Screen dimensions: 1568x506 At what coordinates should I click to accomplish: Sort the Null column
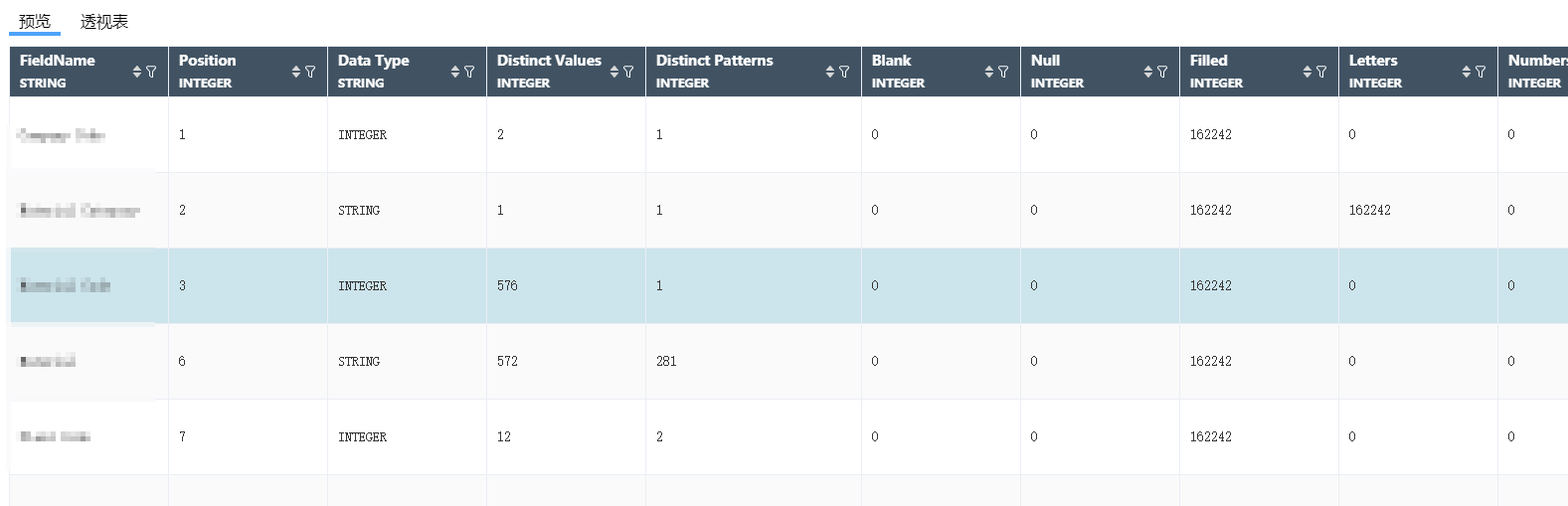pos(1147,72)
